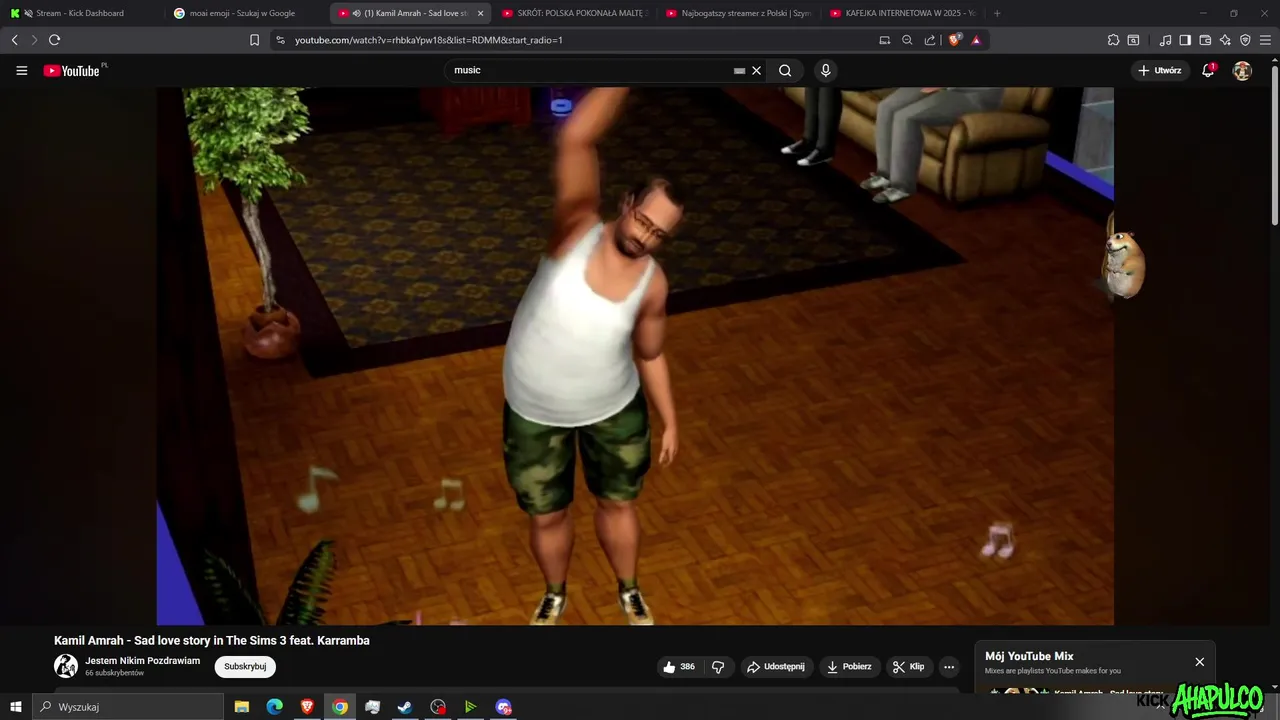Screen dimensions: 1280x720
Task: Click the address bar URL
Action: (x=429, y=40)
